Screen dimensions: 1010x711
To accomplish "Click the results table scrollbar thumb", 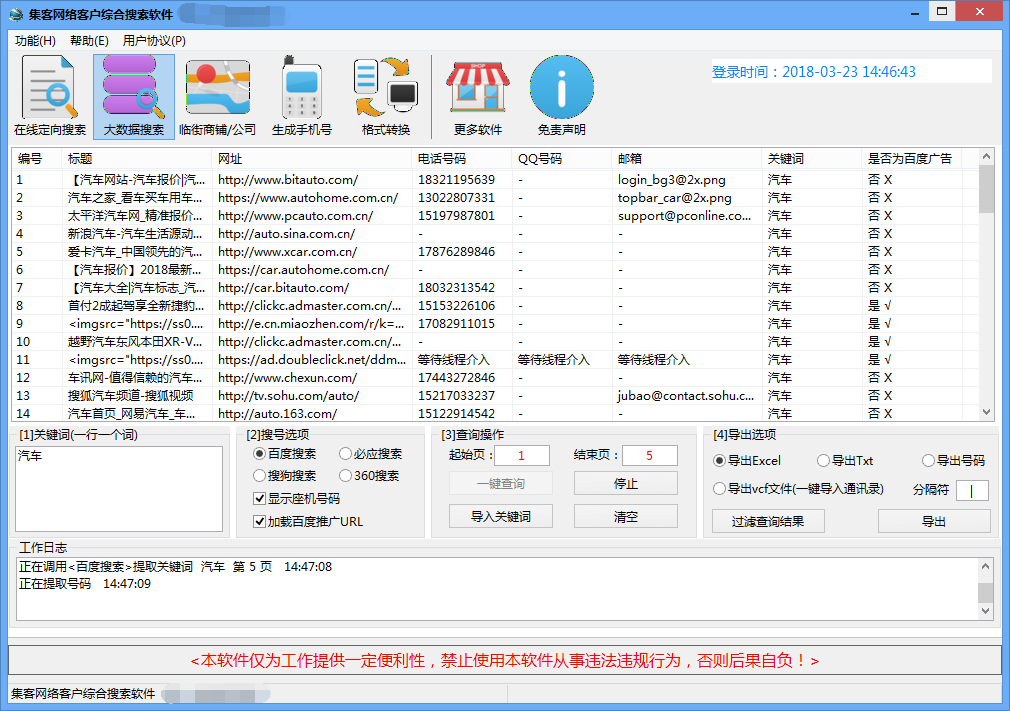I will [986, 189].
